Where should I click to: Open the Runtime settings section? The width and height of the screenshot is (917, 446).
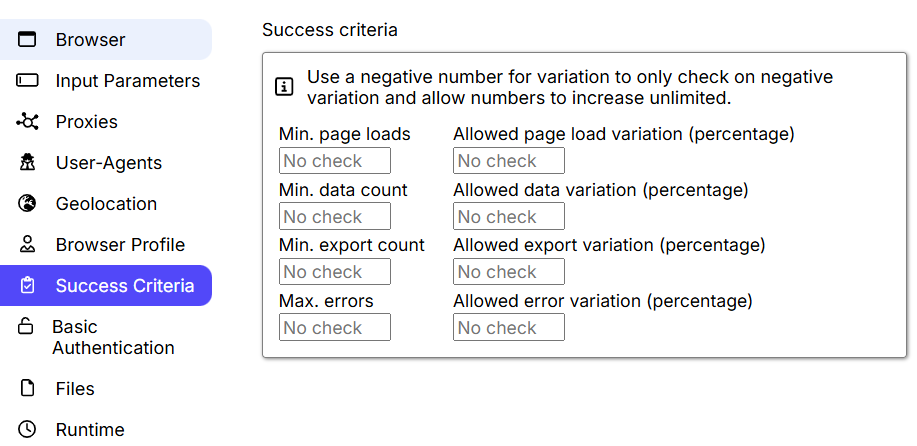point(90,430)
